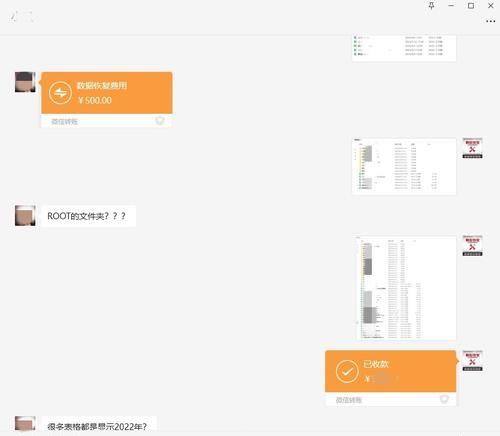500x436 pixels.
Task: Open own avatar next to first file list screenshot
Action: pyautogui.click(x=472, y=148)
